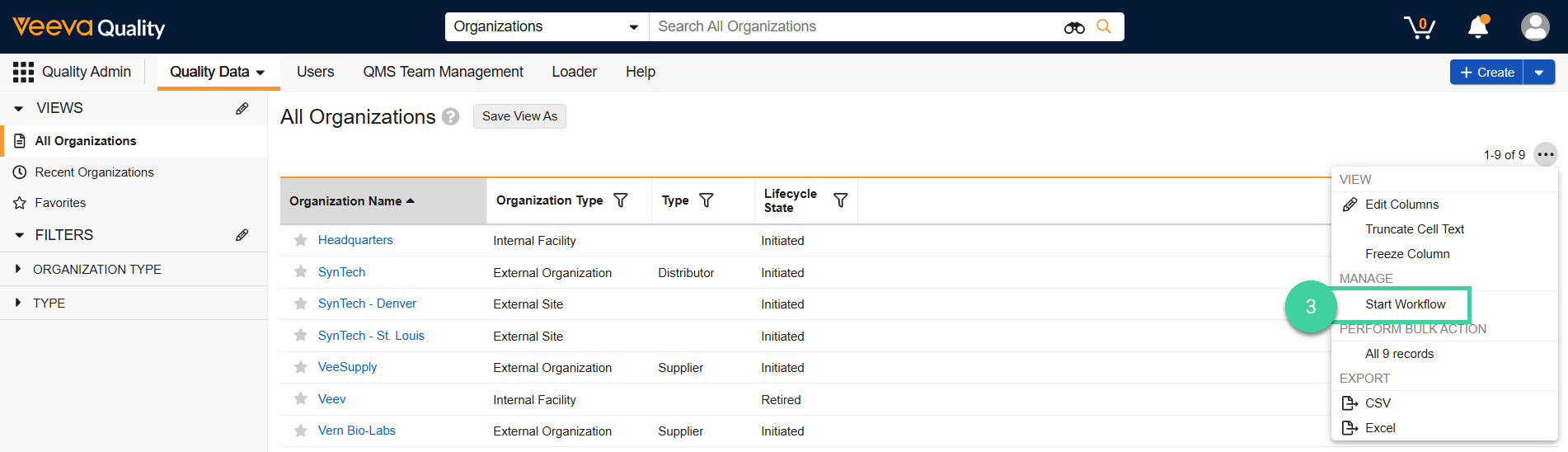Click the Search All Organizations field

[x=853, y=26]
